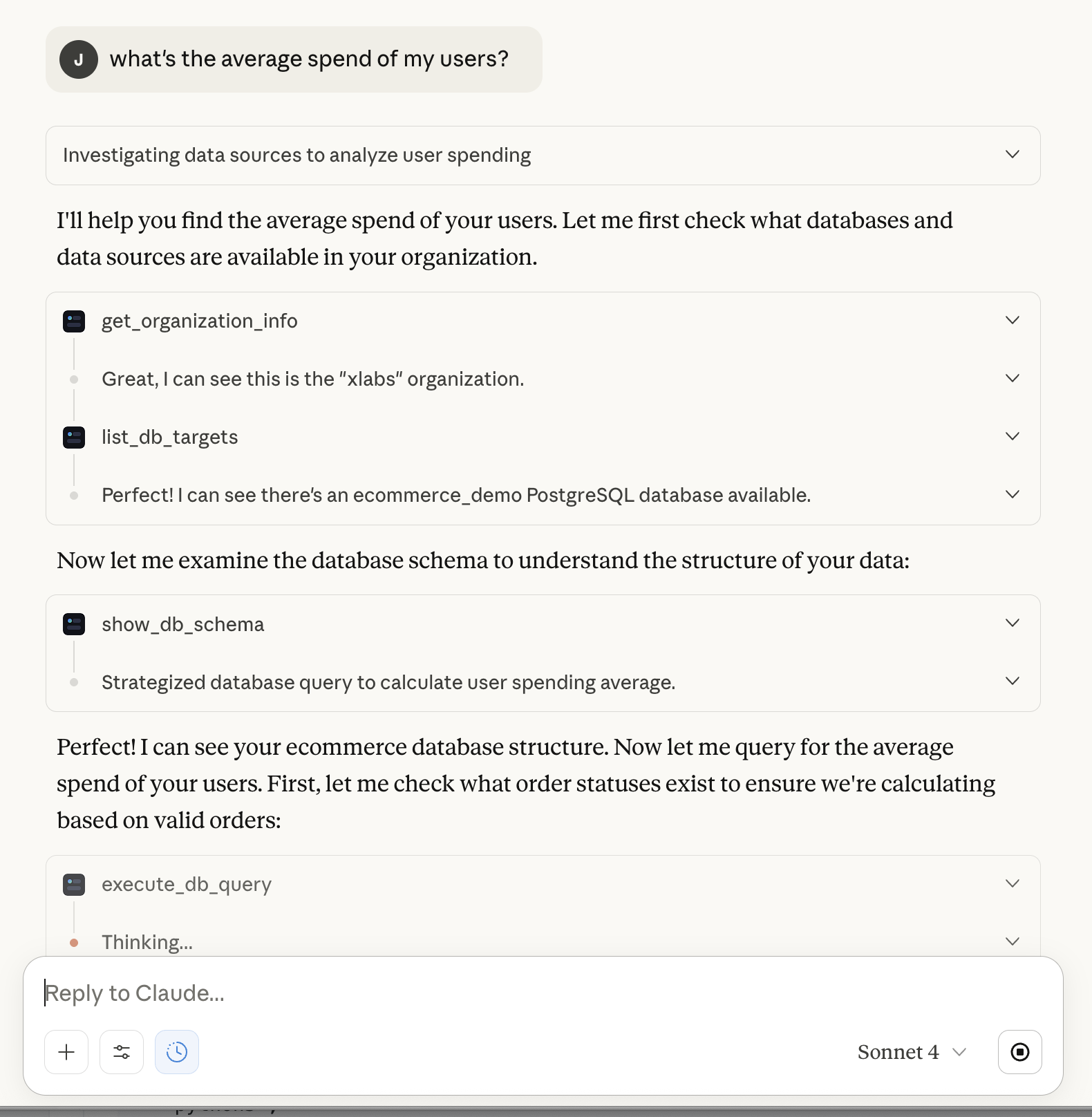Image resolution: width=1092 pixels, height=1117 pixels.
Task: Click the ecommerce_demo PostgreSQL thought line
Action: (x=456, y=496)
